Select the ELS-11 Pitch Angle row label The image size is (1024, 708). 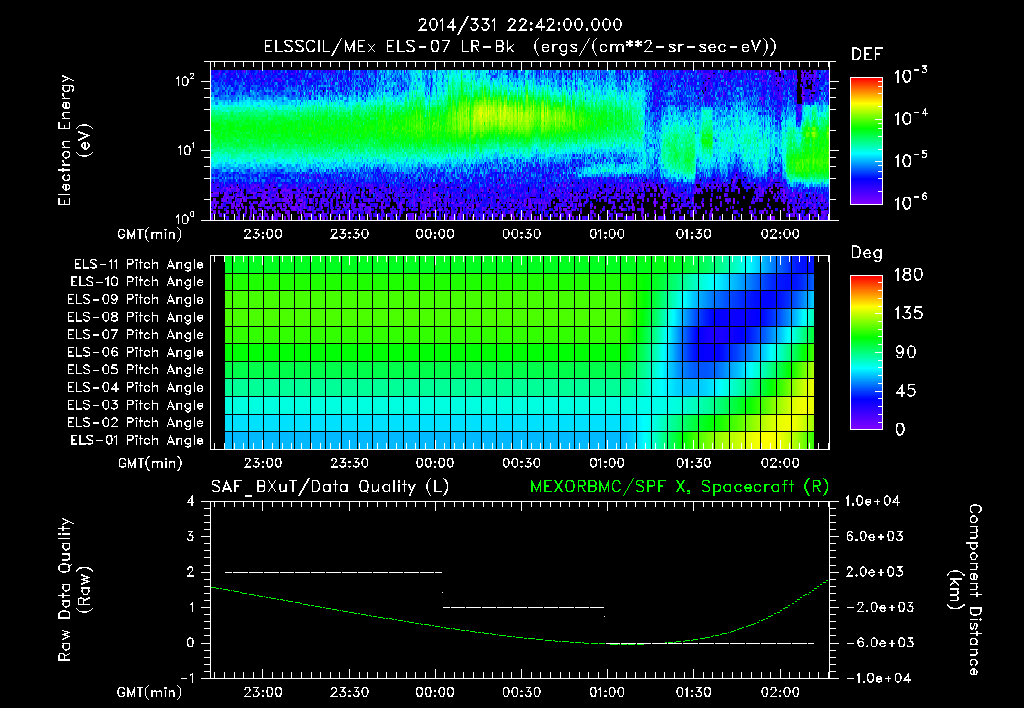tap(138, 265)
